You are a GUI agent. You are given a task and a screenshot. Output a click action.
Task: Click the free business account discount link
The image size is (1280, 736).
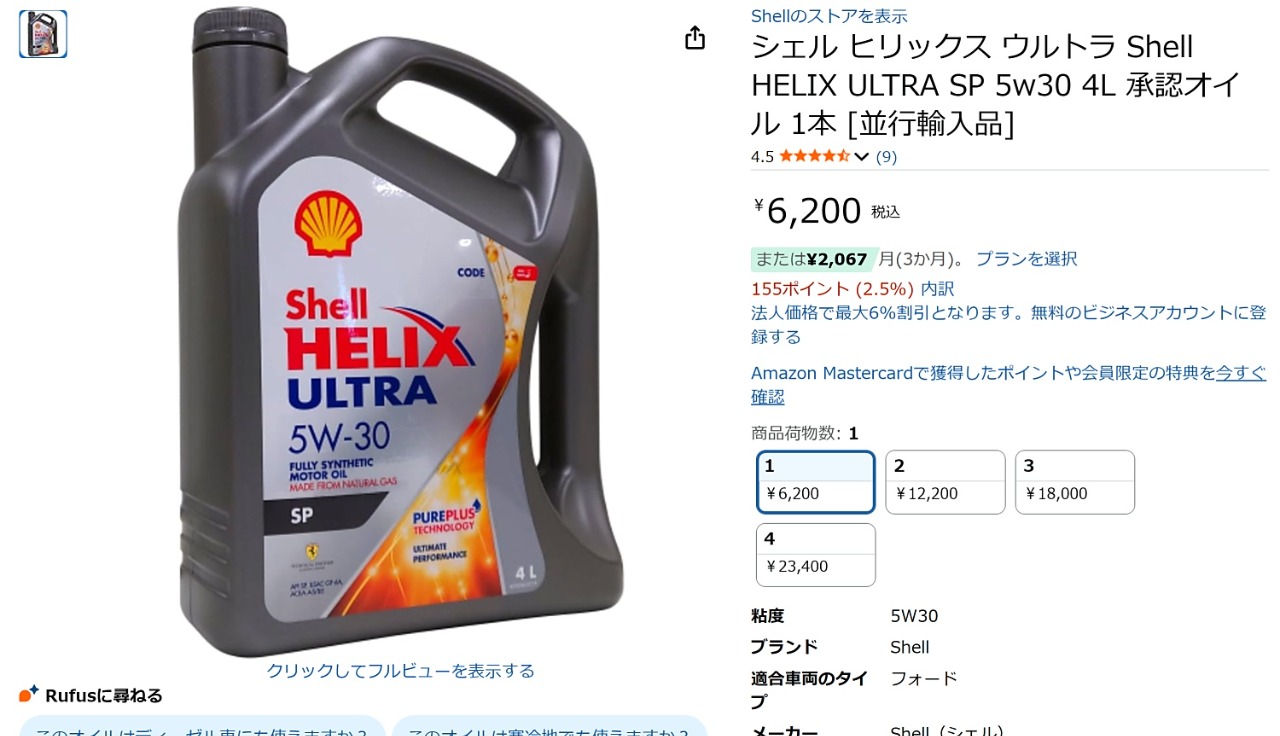pos(1009,324)
